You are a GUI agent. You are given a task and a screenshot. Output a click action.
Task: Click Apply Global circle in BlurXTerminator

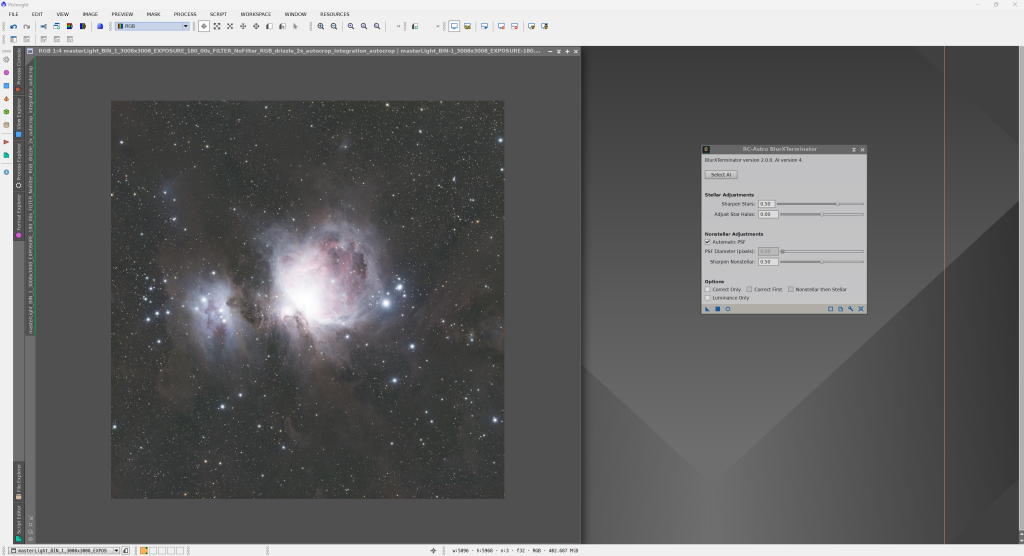pyautogui.click(x=728, y=309)
